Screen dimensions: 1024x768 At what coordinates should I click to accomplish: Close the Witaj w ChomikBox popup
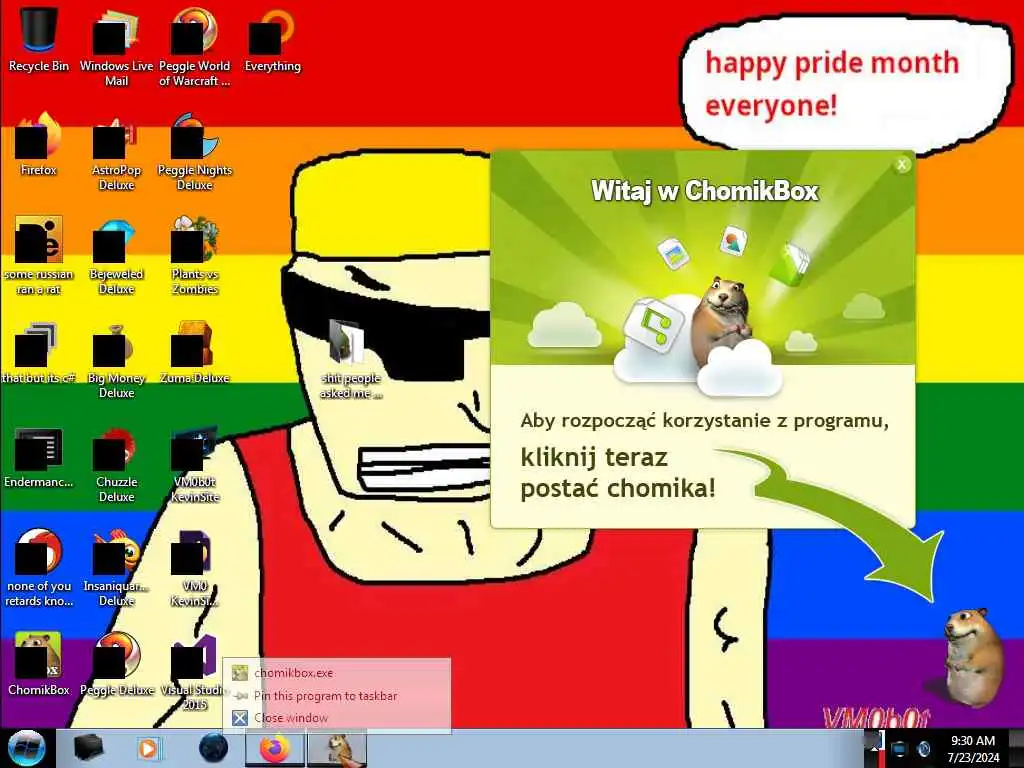[x=902, y=164]
